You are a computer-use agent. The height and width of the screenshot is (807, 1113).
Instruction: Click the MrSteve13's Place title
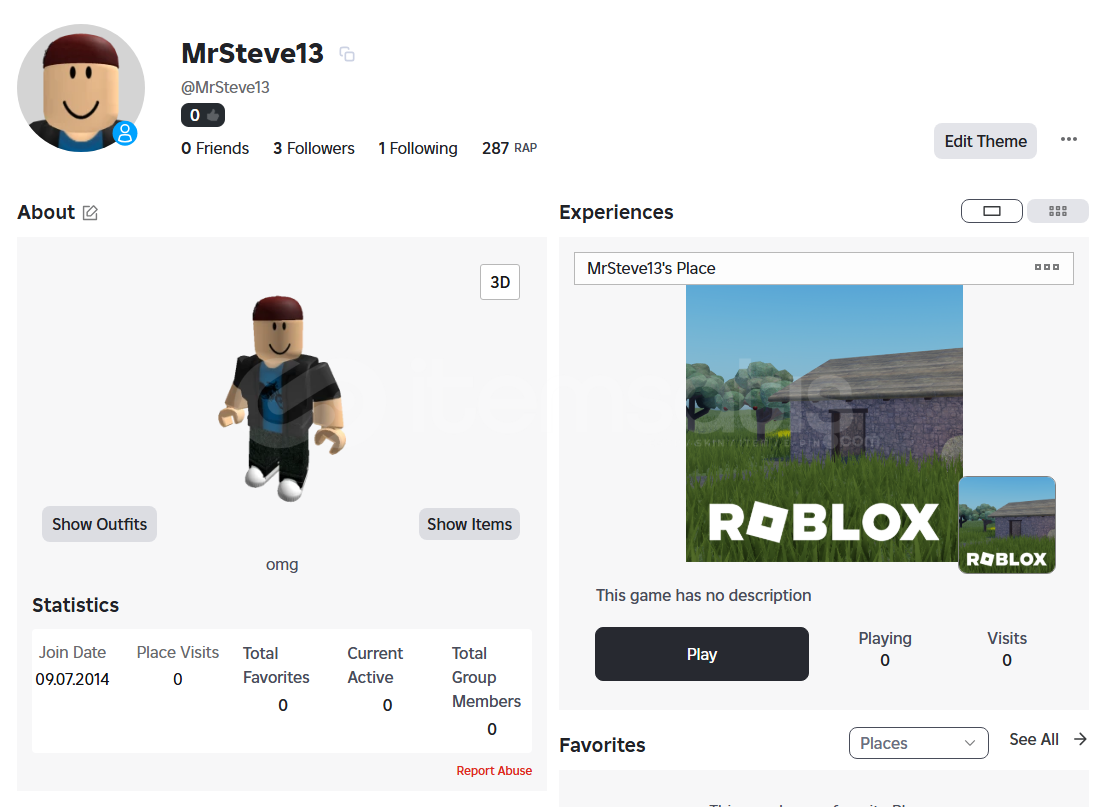tap(651, 268)
